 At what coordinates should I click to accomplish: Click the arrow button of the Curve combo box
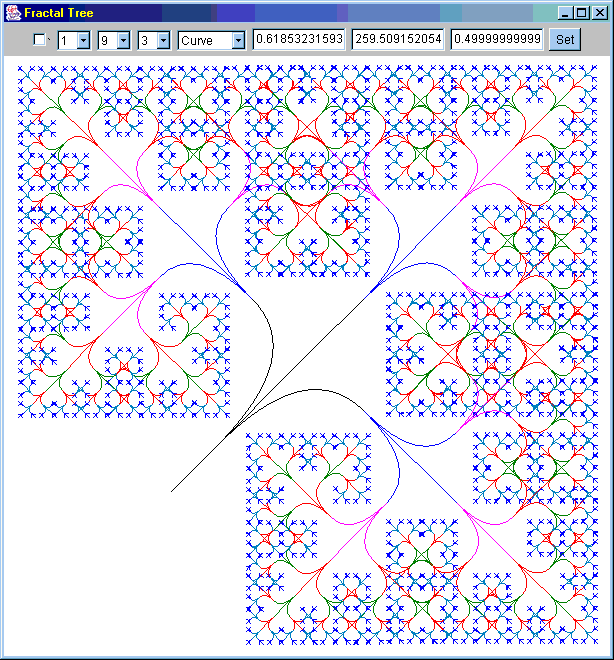coord(238,40)
